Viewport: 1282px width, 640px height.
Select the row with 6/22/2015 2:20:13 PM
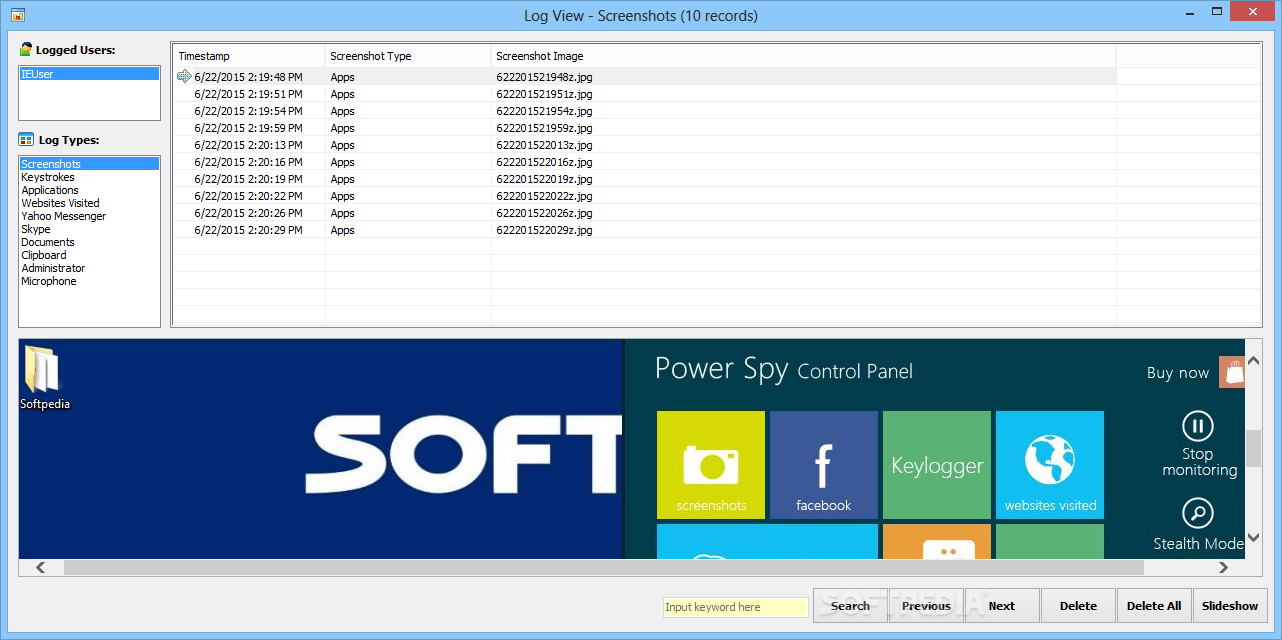pyautogui.click(x=644, y=145)
